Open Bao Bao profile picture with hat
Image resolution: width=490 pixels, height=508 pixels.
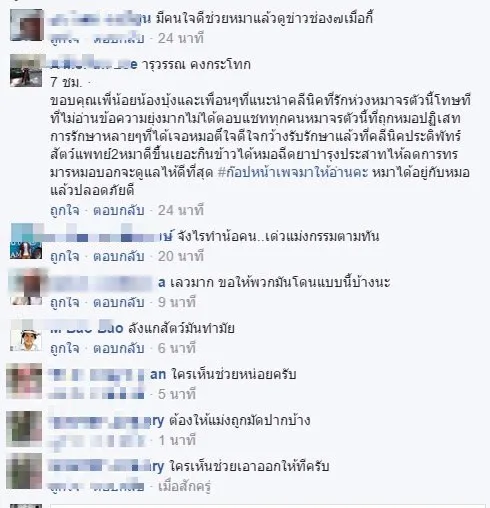(26, 336)
